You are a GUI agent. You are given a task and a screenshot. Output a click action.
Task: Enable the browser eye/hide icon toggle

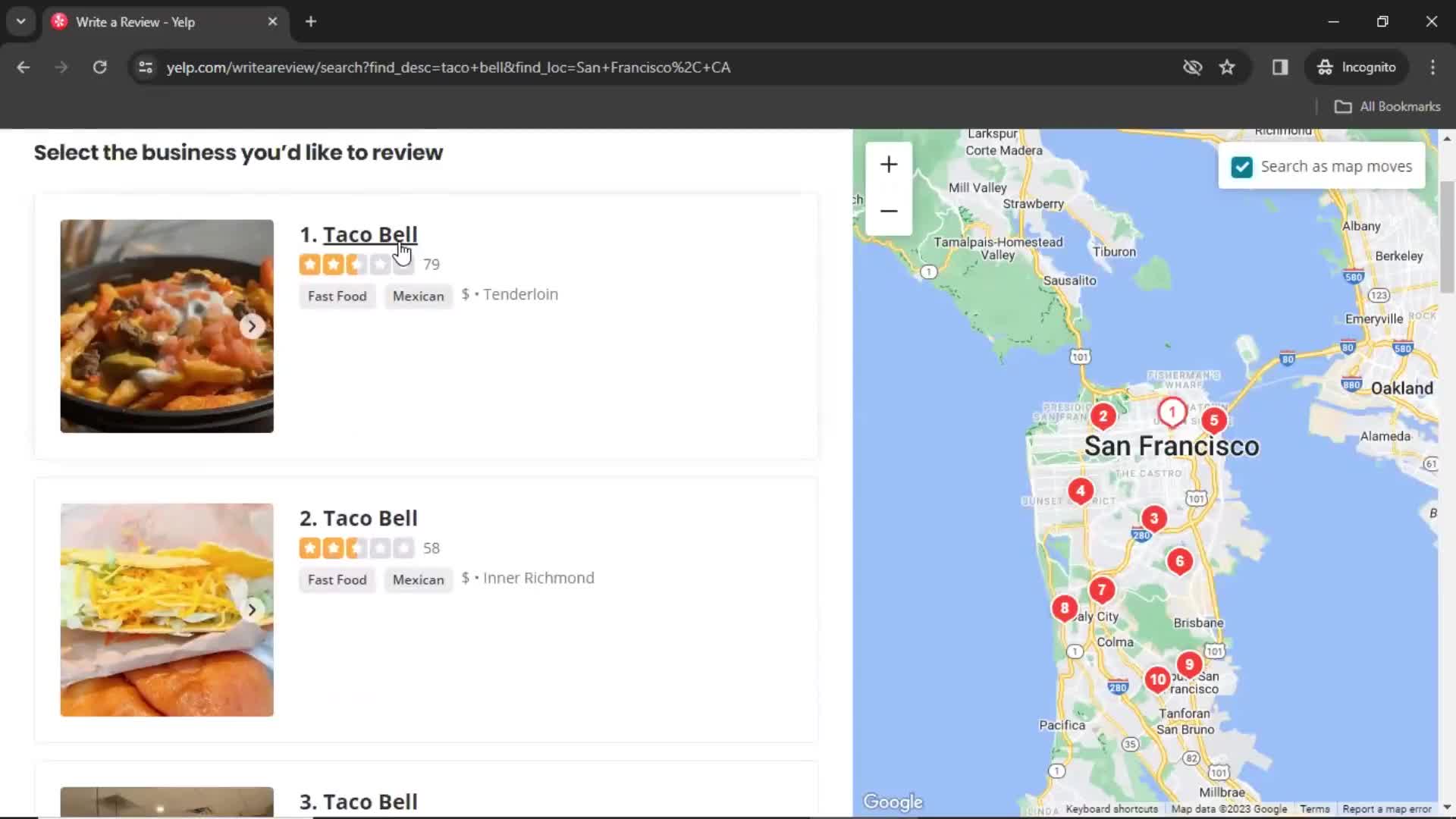tap(1192, 67)
